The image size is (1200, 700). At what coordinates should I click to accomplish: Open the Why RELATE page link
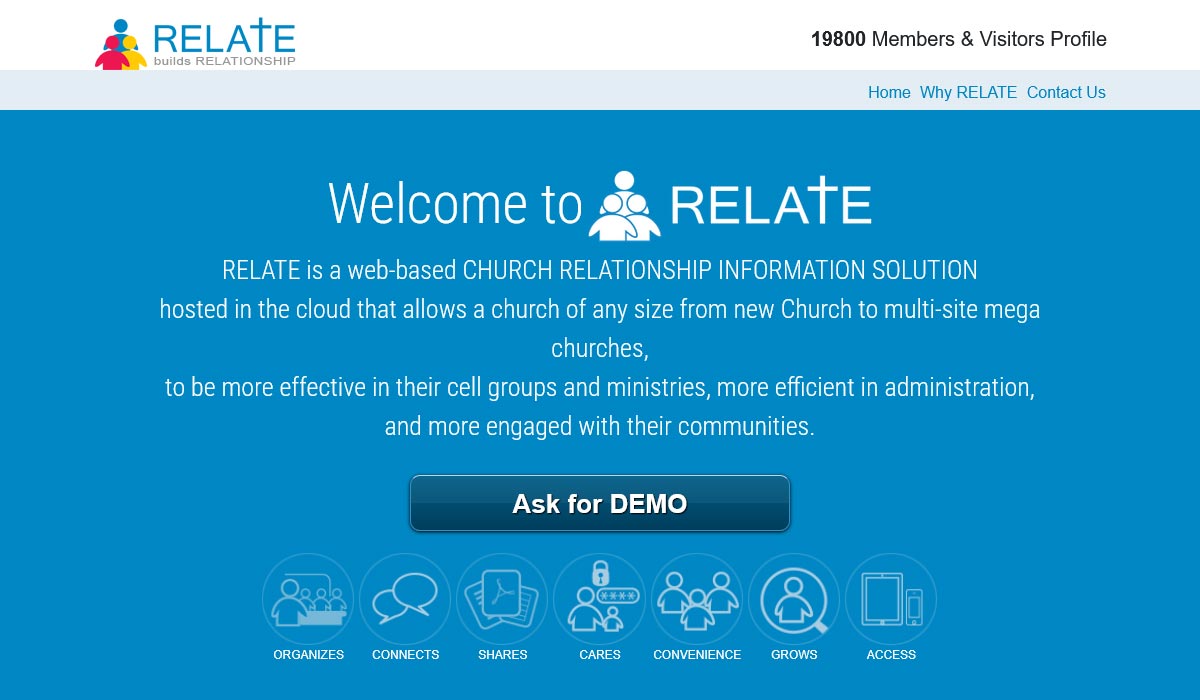pos(968,92)
